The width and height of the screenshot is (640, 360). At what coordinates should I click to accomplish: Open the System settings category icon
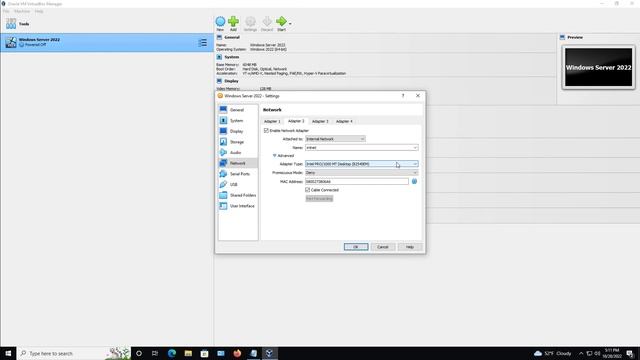click(223, 120)
